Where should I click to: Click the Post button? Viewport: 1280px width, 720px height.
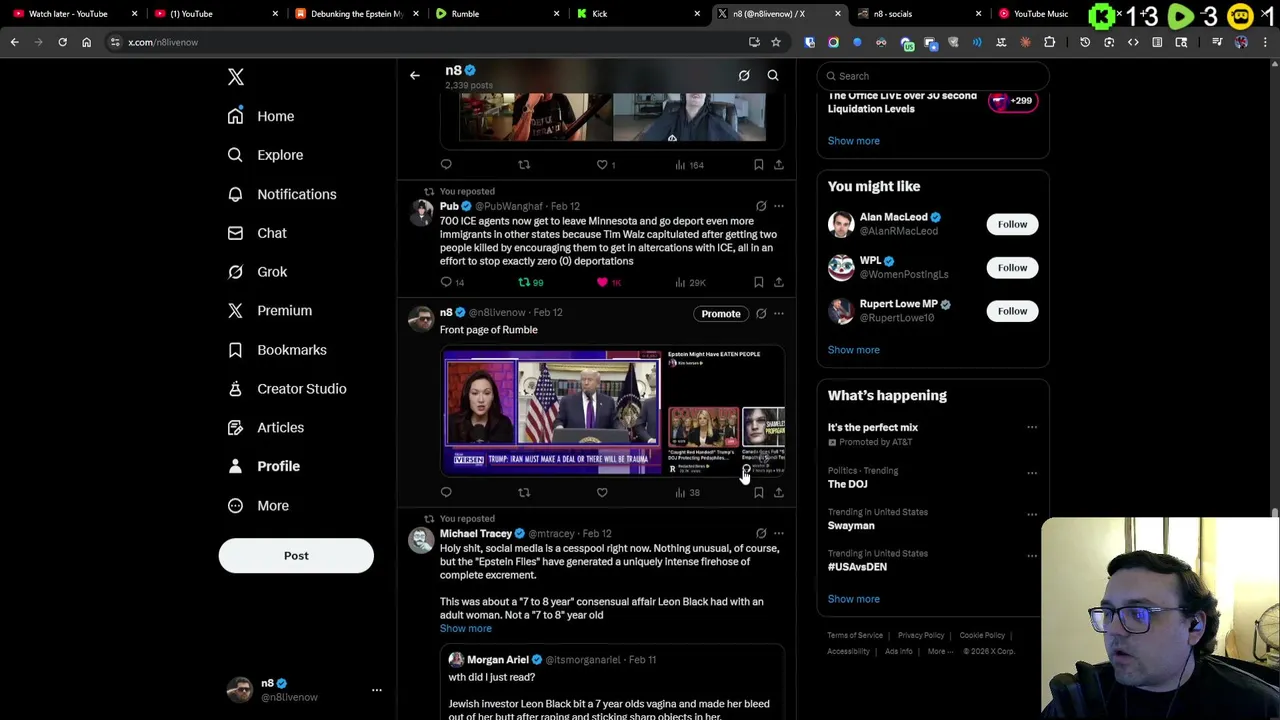296,556
